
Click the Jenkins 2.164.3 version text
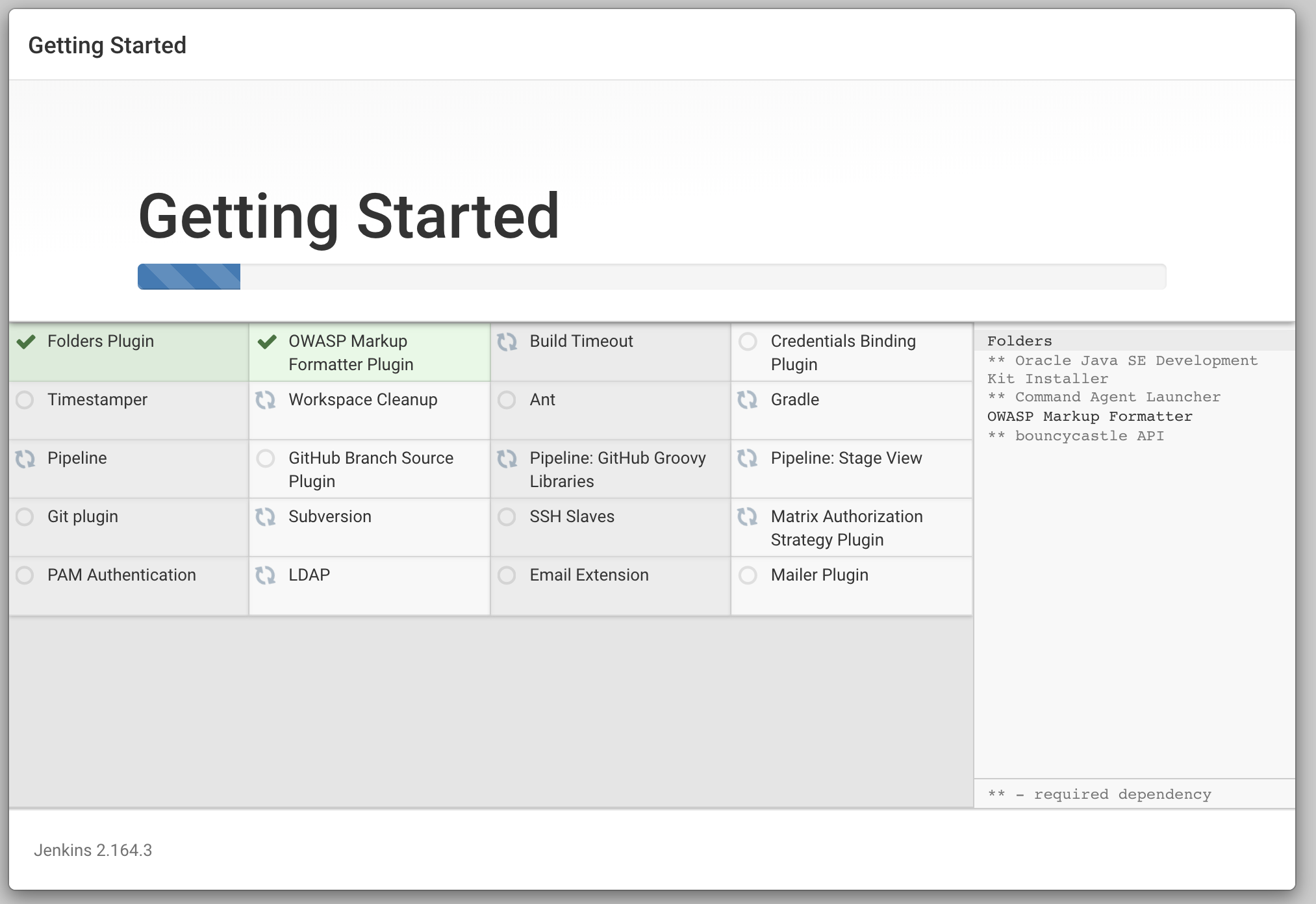(93, 850)
